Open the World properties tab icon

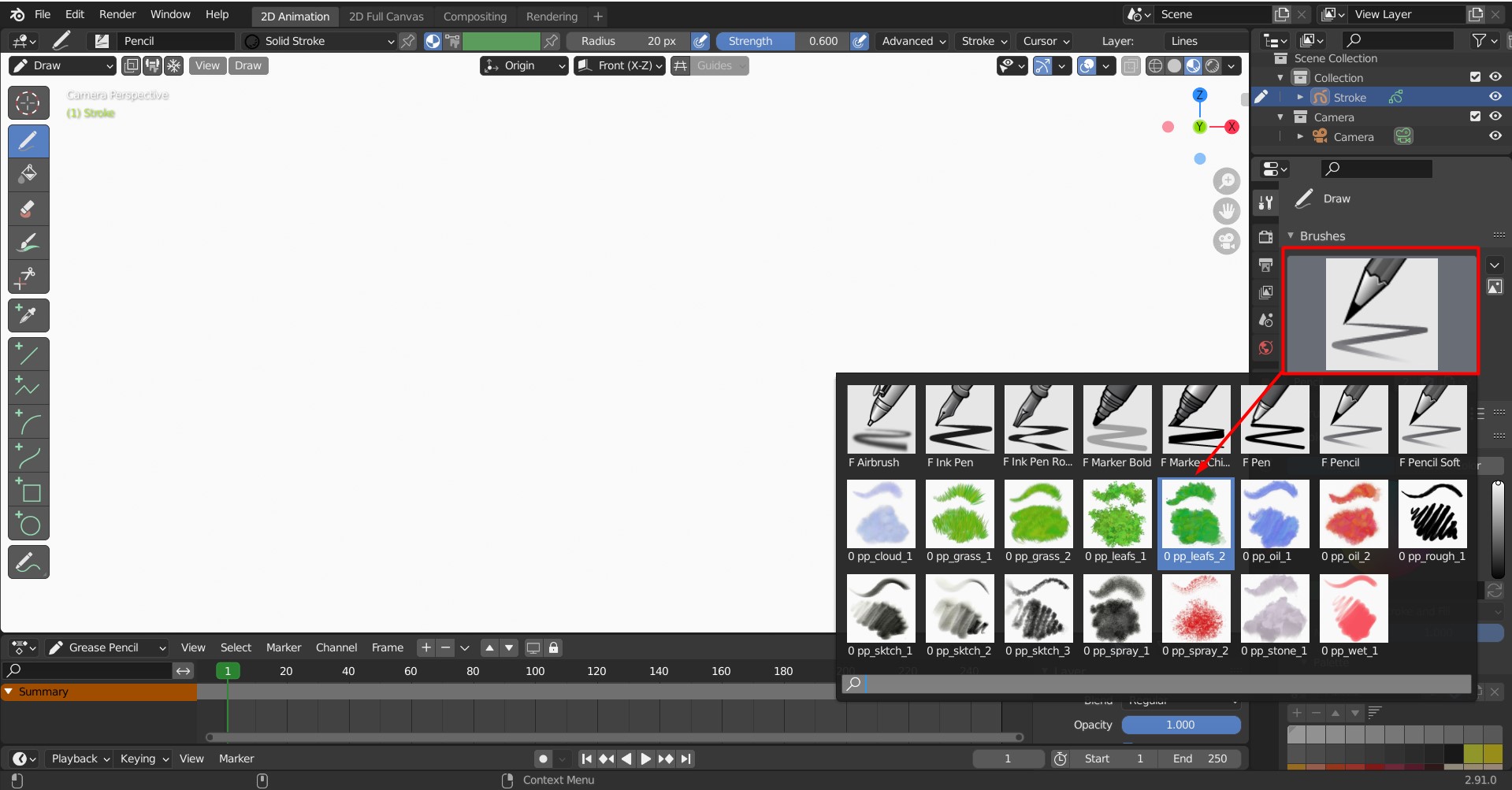(1266, 347)
